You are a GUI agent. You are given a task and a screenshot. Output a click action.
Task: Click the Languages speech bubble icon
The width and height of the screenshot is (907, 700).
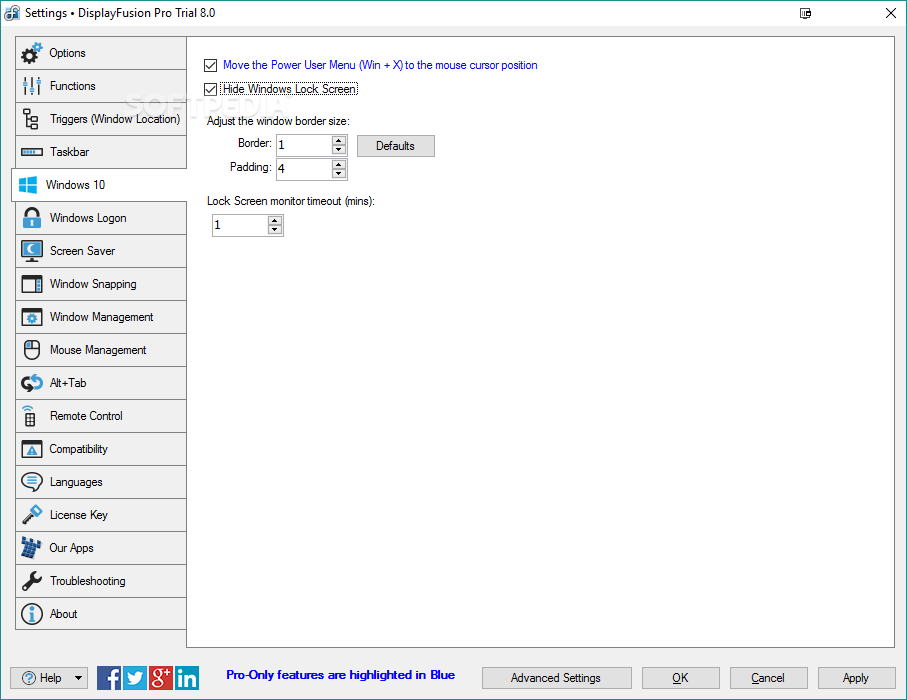click(x=32, y=482)
